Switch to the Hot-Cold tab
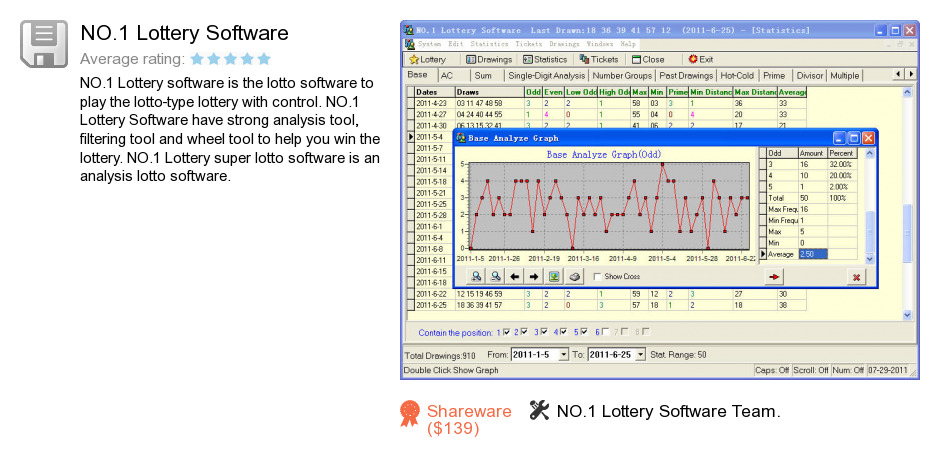This screenshot has height=464, width=940. pyautogui.click(x=738, y=76)
